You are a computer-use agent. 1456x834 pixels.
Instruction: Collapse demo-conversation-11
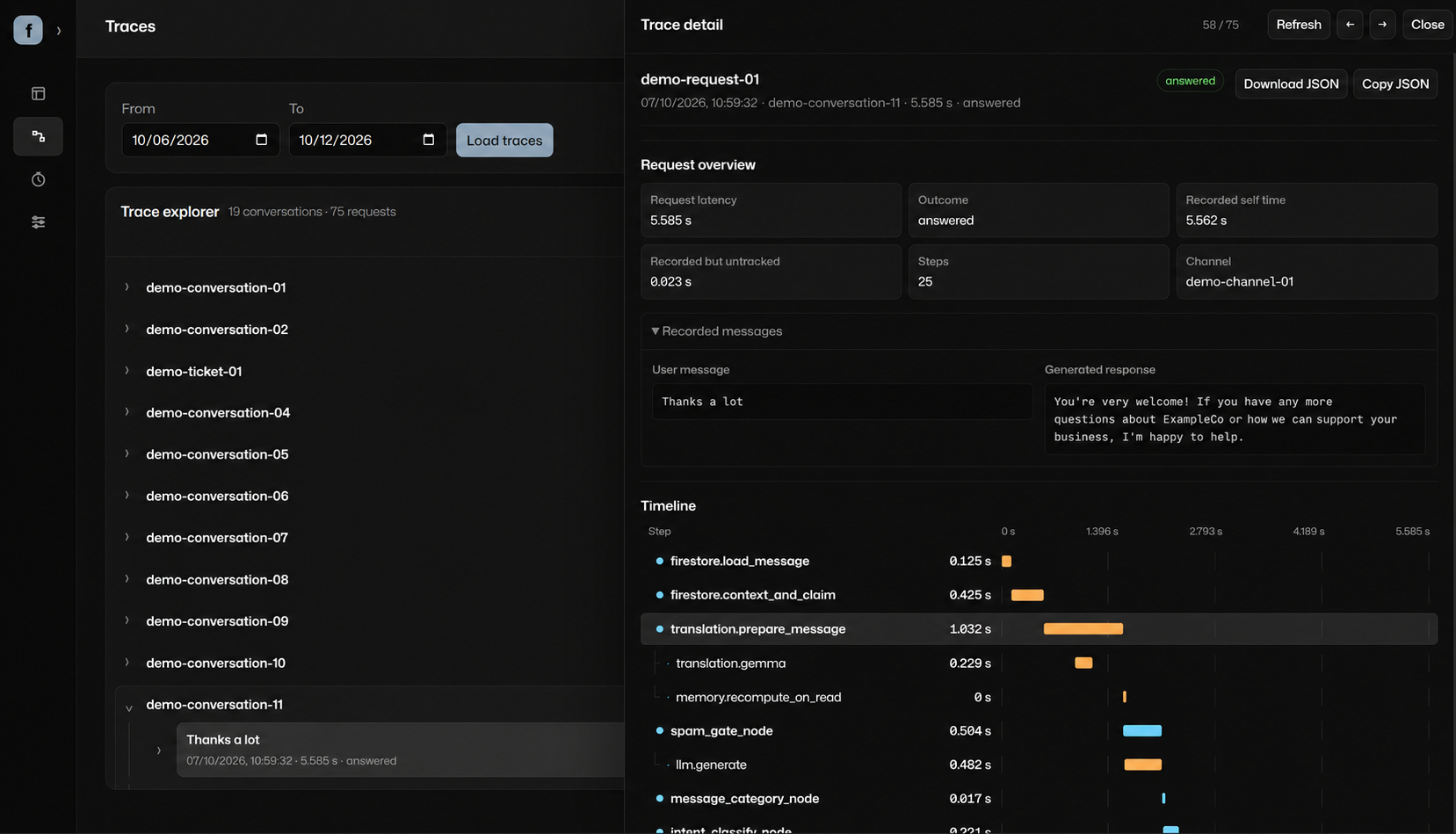point(128,707)
